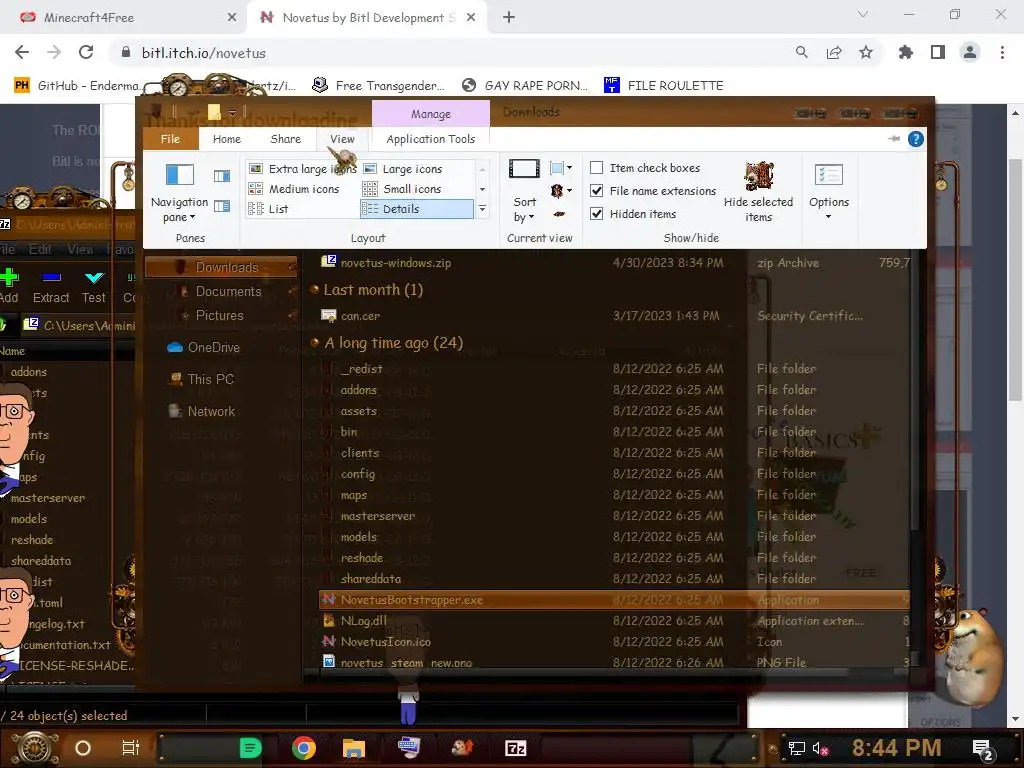This screenshot has height=768, width=1024.
Task: Click the Navigation pane icon
Action: 180,175
